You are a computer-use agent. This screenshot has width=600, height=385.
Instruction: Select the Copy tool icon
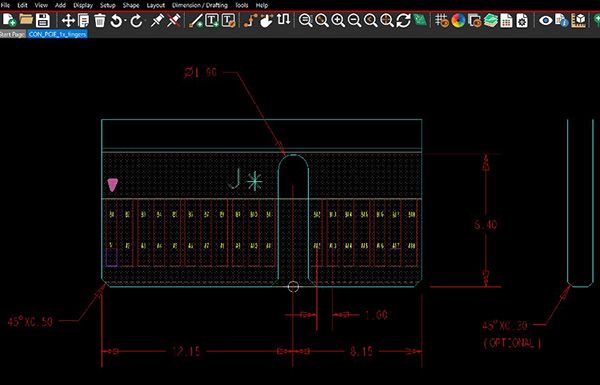tap(83, 20)
